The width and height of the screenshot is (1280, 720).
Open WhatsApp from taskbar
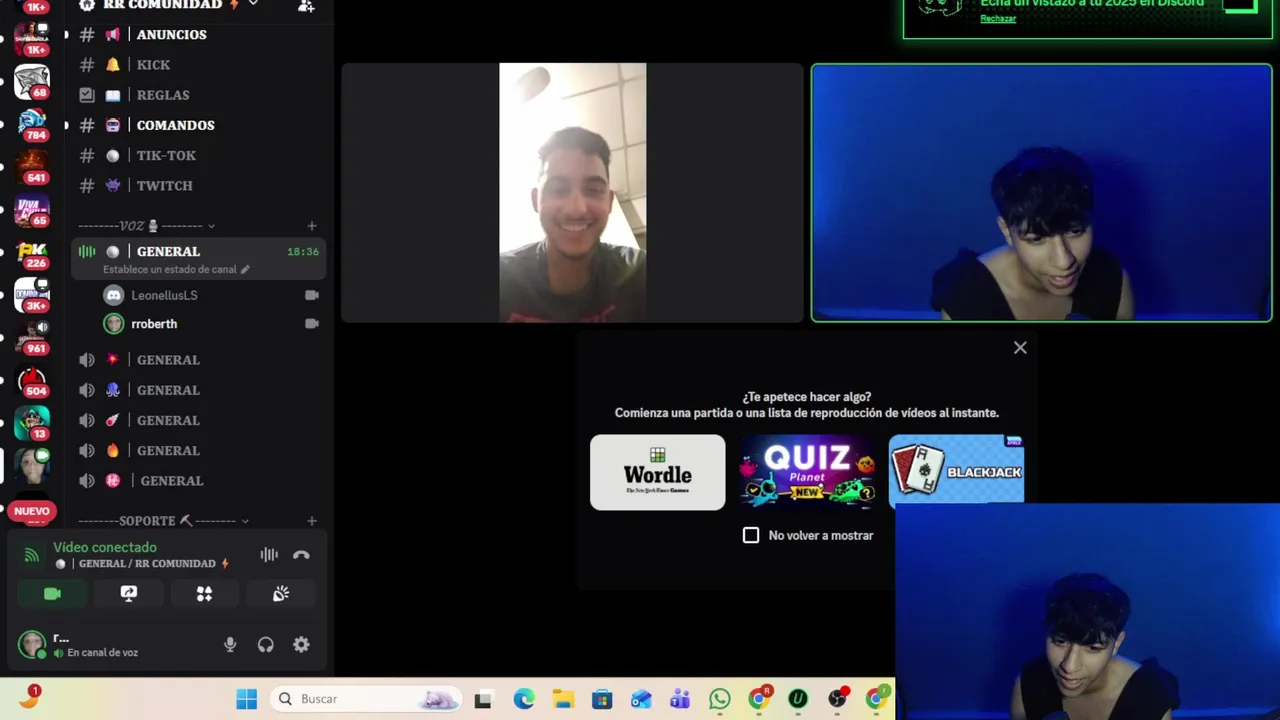[720, 699]
